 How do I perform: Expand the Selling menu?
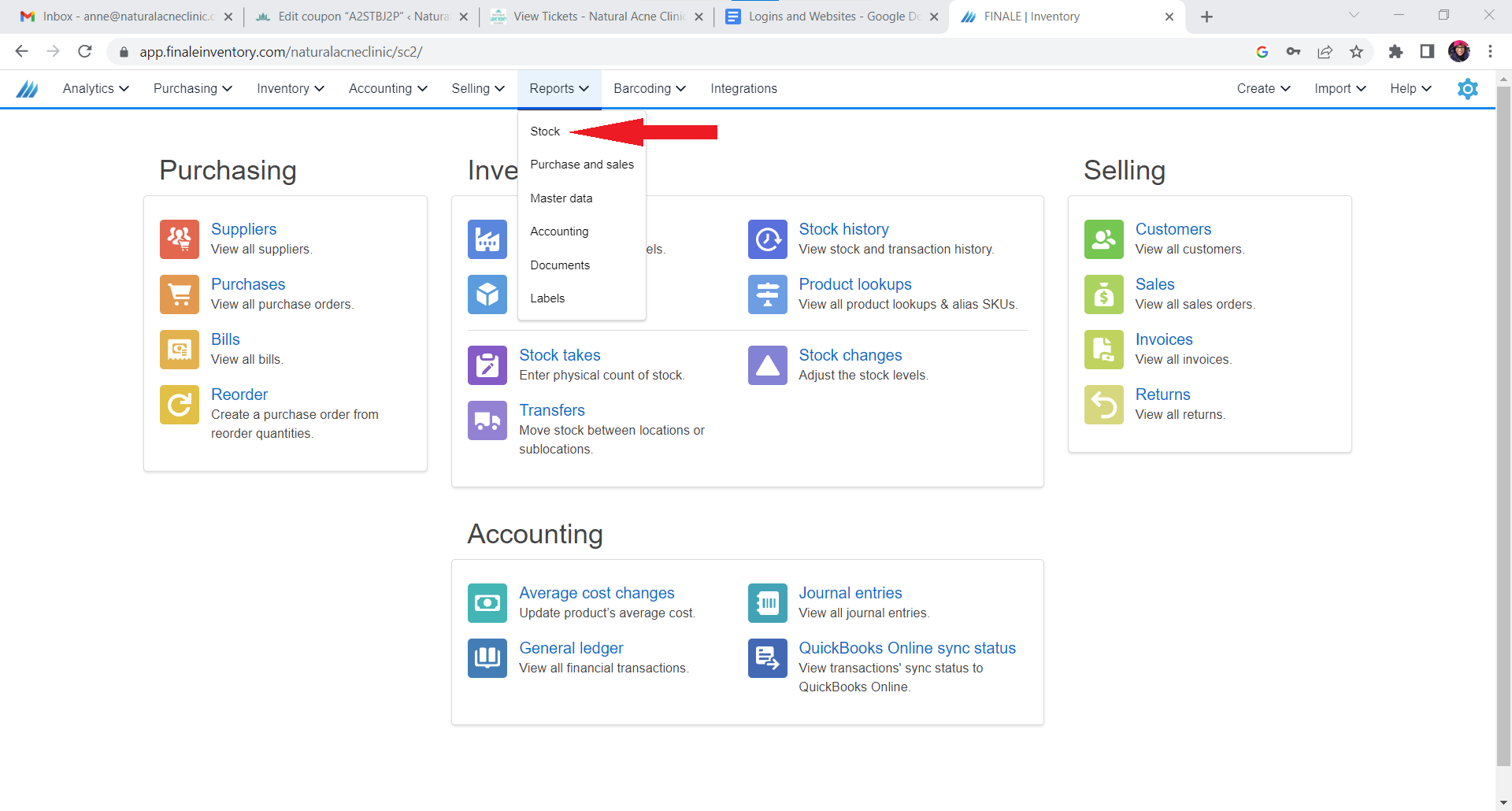coord(478,89)
